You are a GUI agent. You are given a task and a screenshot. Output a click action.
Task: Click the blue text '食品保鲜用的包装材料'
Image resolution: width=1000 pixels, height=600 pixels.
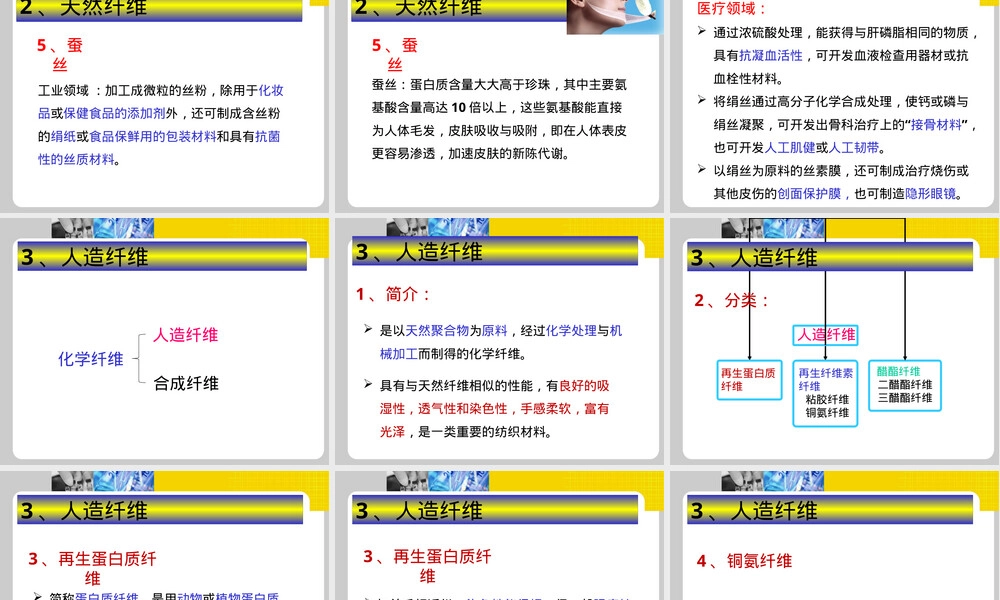point(152,136)
